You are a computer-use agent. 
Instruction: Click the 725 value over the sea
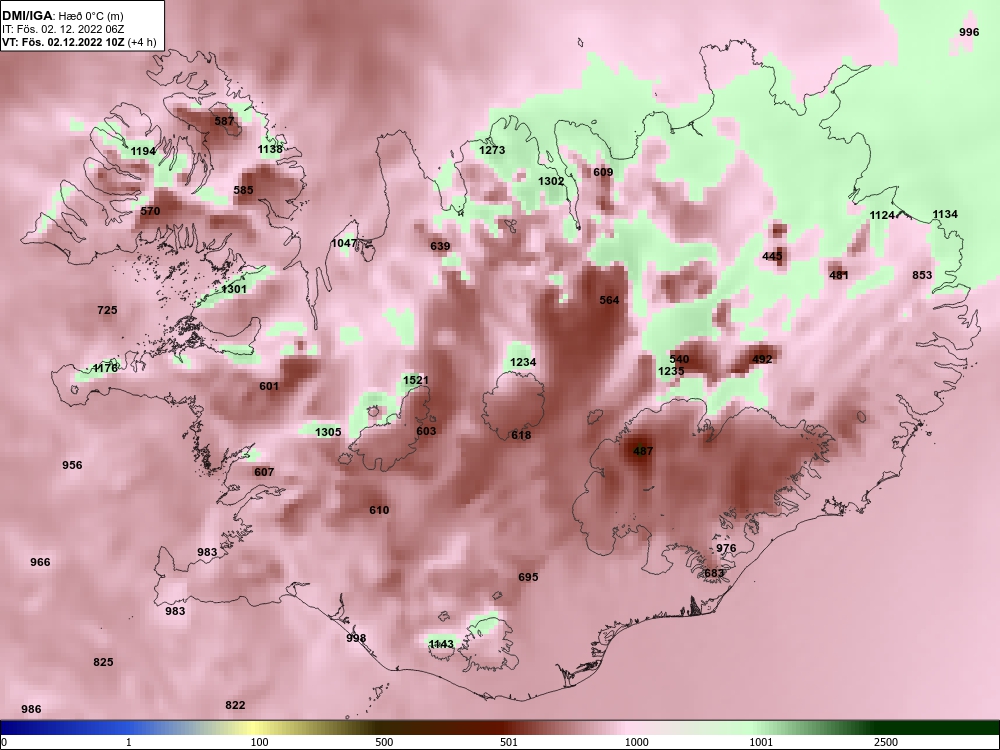coord(107,310)
